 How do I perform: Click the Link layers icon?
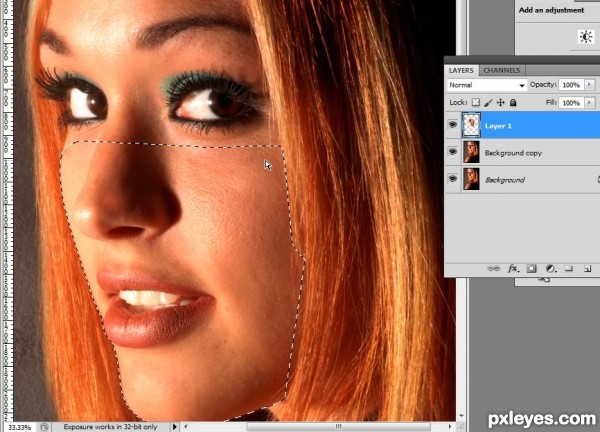pyautogui.click(x=493, y=269)
